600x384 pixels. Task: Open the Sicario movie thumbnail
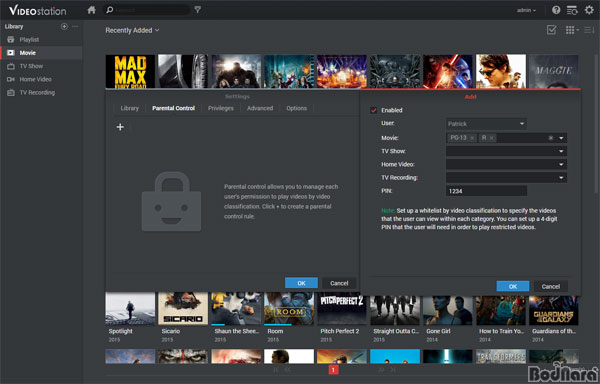(183, 309)
